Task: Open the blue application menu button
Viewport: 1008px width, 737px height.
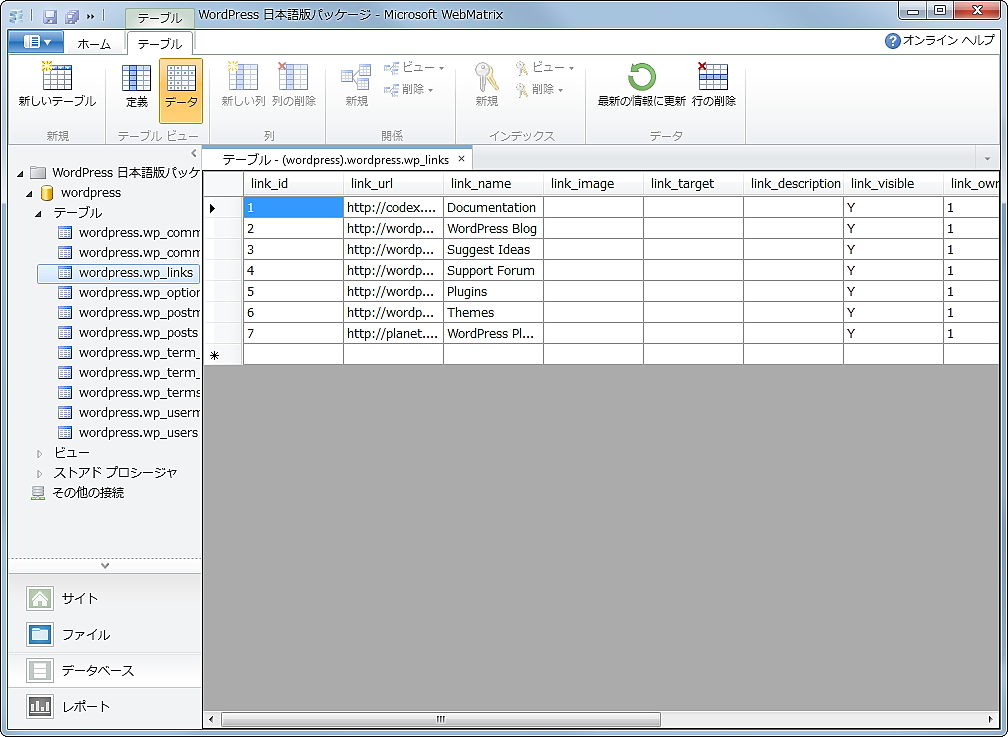Action: 36,42
